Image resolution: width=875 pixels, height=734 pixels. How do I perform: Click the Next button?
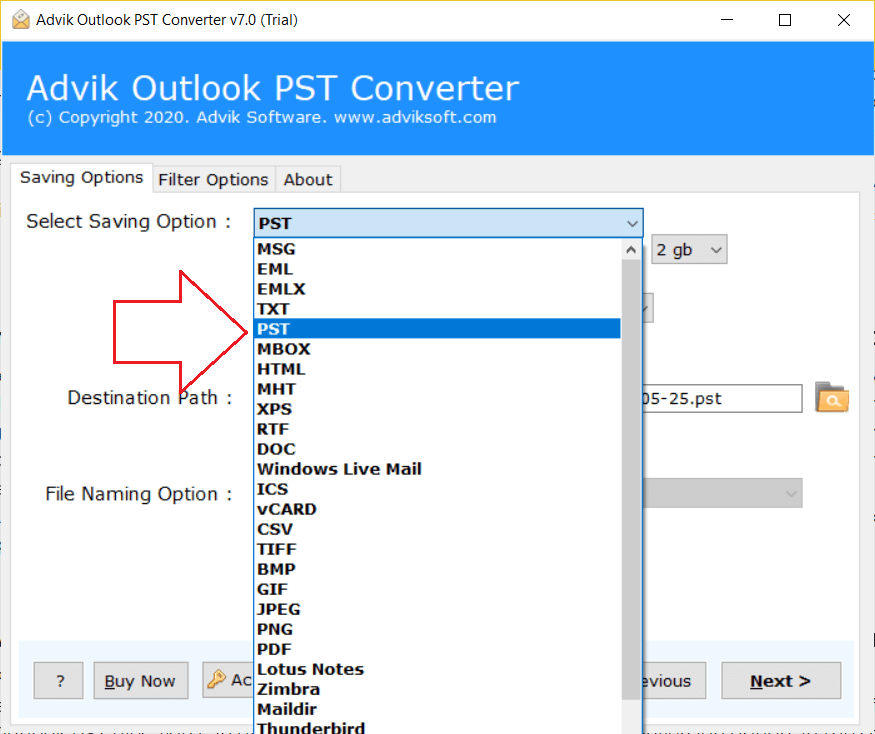click(780, 681)
